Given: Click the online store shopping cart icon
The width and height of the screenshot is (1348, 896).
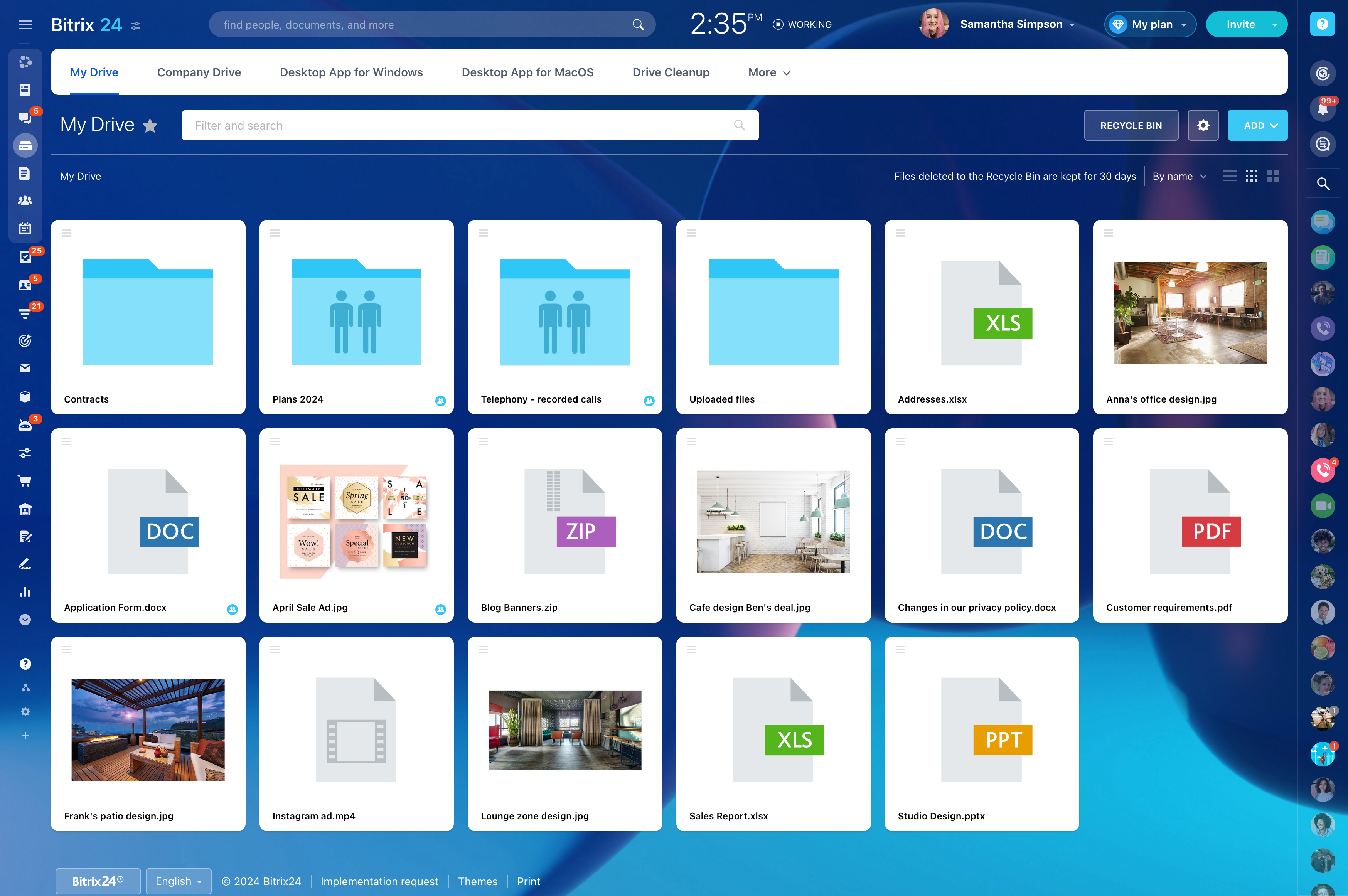Looking at the screenshot, I should (25, 481).
